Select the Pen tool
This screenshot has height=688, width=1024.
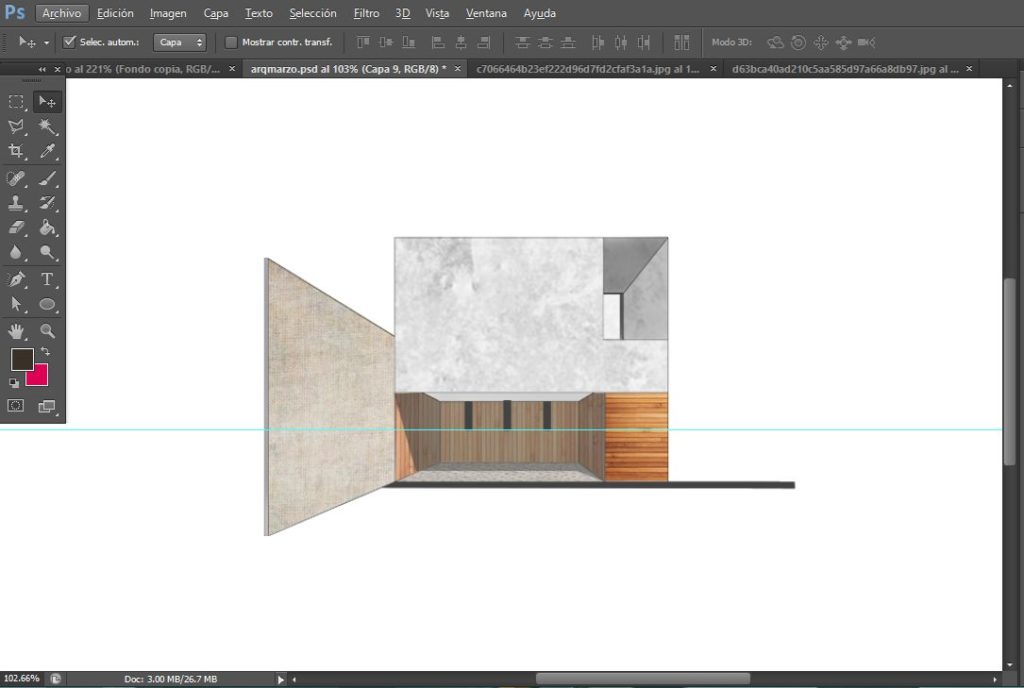pos(16,279)
